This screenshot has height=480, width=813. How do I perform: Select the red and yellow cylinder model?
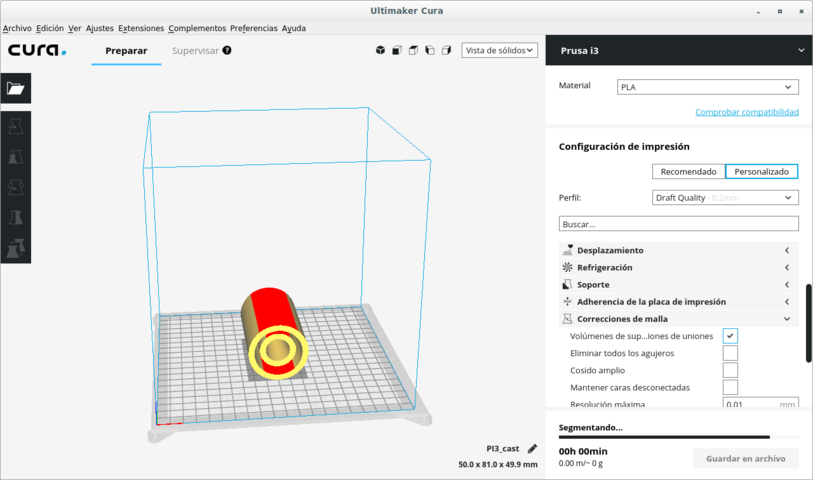tap(276, 332)
